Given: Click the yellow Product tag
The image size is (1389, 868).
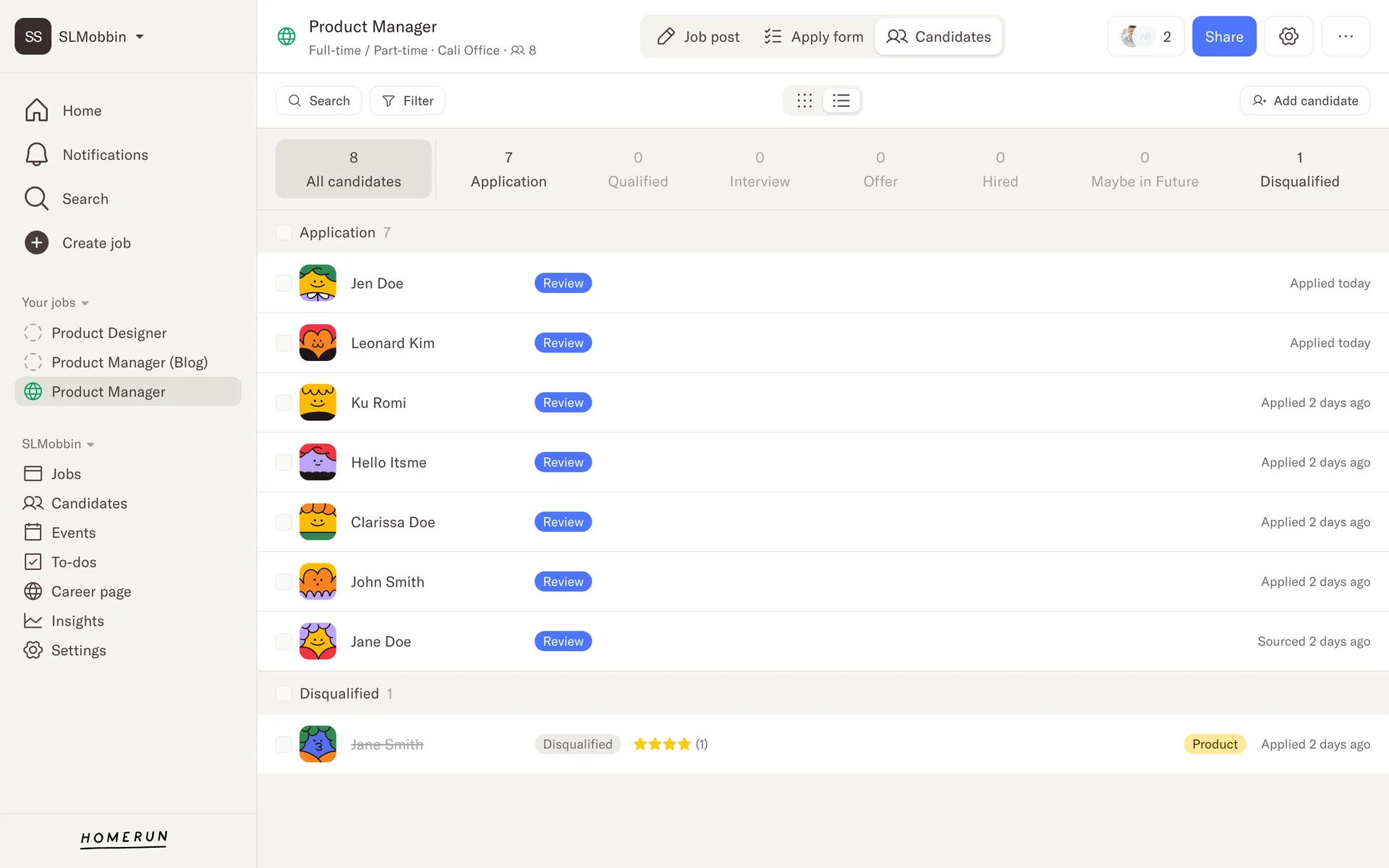Looking at the screenshot, I should [x=1214, y=744].
